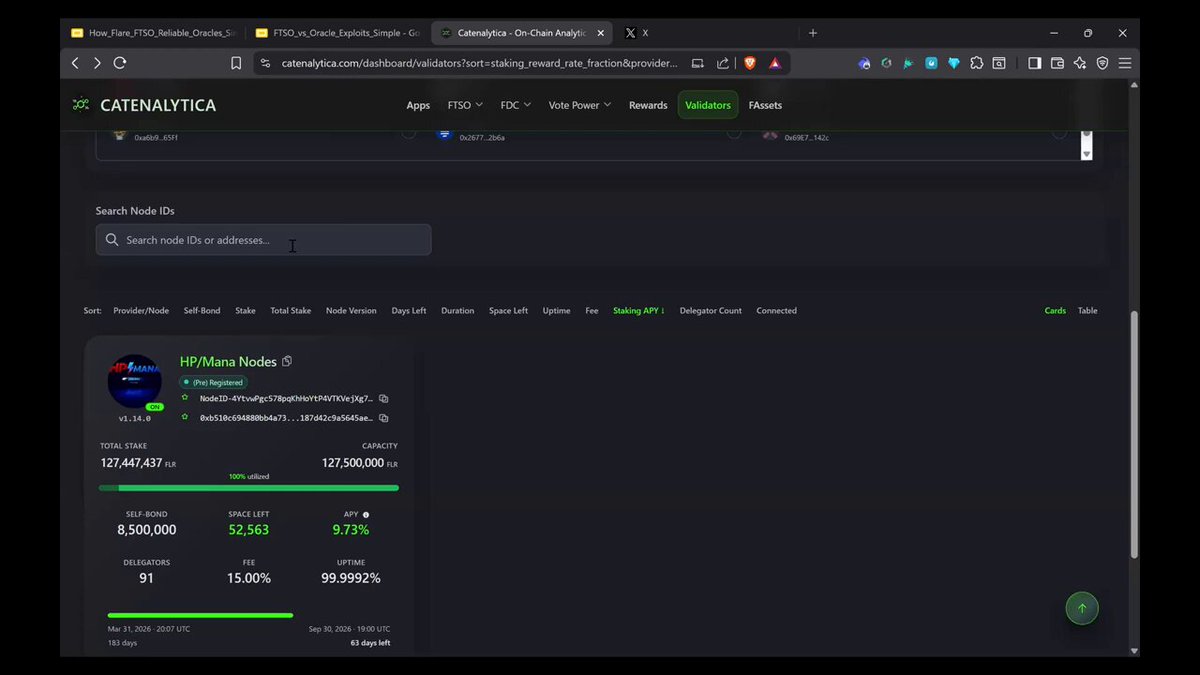Open the browser hamburger menu
The height and width of the screenshot is (675, 1200).
pyautogui.click(x=1125, y=63)
